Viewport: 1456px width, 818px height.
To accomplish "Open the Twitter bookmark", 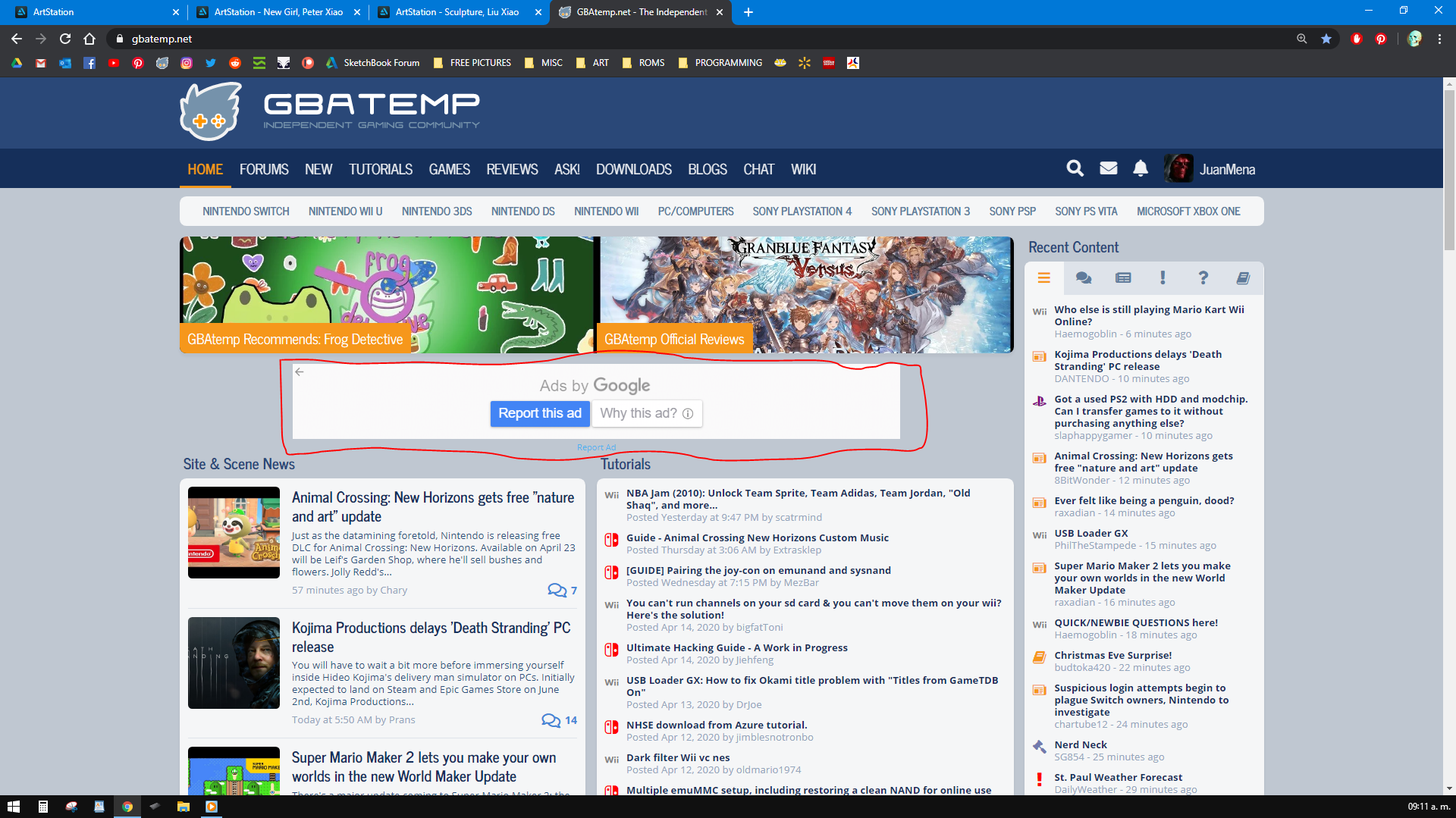I will (211, 63).
